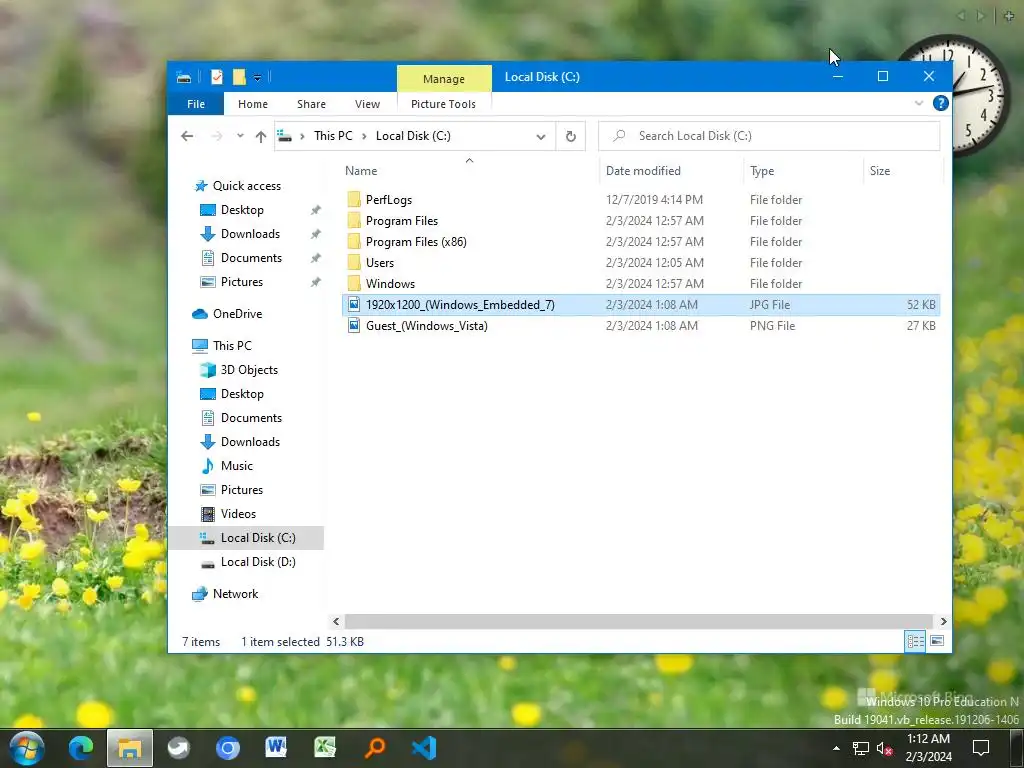Select This PC in navigation pane

pos(232,346)
